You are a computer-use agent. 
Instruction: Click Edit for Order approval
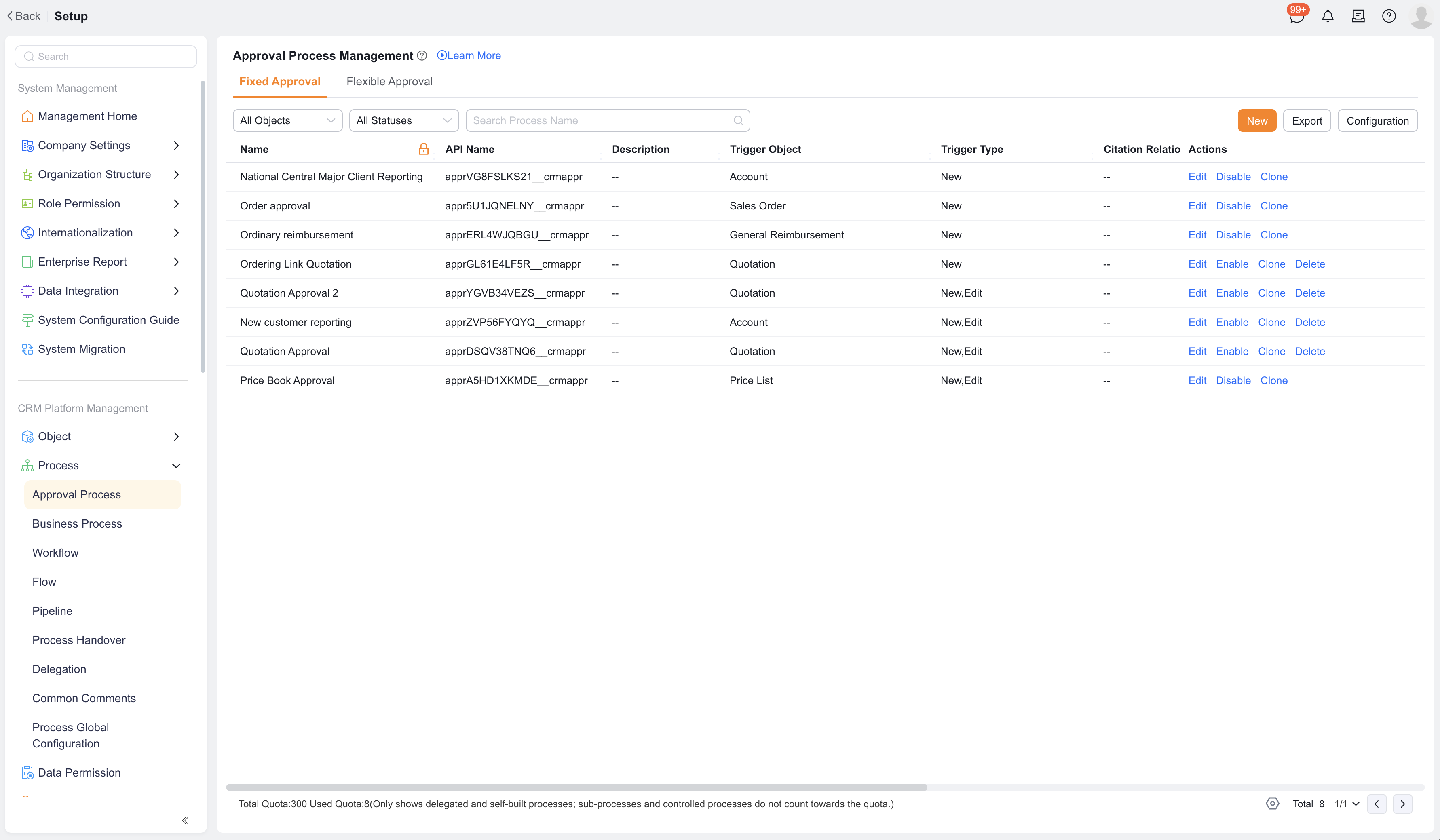click(x=1197, y=206)
